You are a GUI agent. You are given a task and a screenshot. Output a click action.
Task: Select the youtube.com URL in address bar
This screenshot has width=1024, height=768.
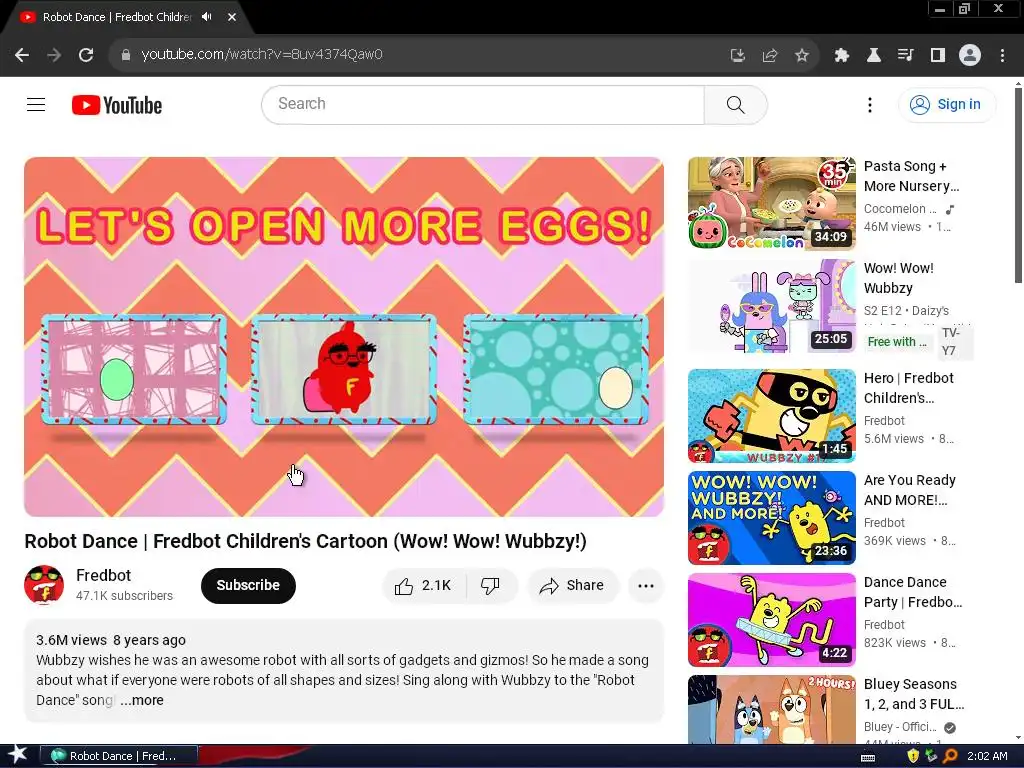(262, 54)
